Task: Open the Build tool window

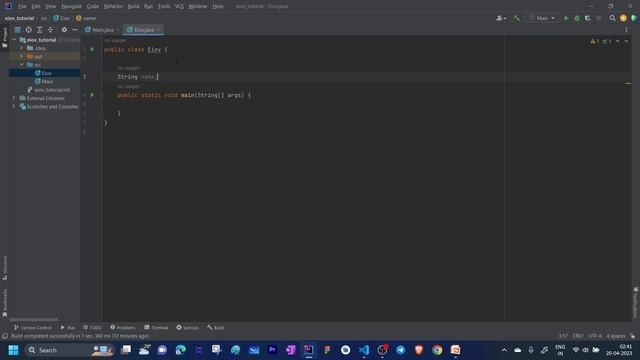Action: [216, 327]
